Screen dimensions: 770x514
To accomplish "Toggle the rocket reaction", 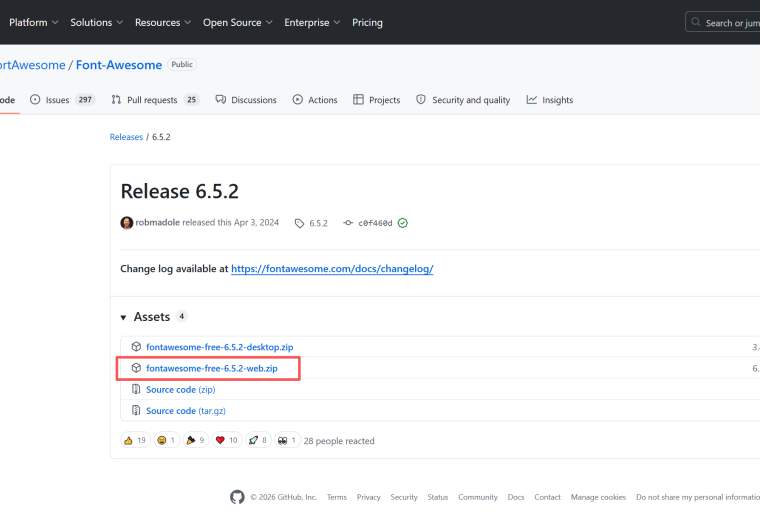I will pos(258,440).
